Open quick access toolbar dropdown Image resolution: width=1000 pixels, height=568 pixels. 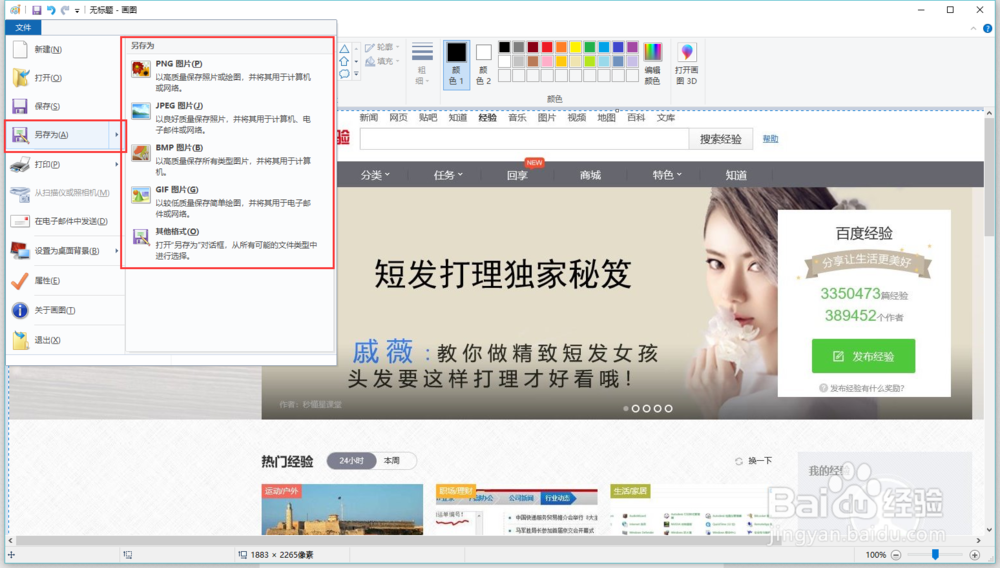pos(77,11)
